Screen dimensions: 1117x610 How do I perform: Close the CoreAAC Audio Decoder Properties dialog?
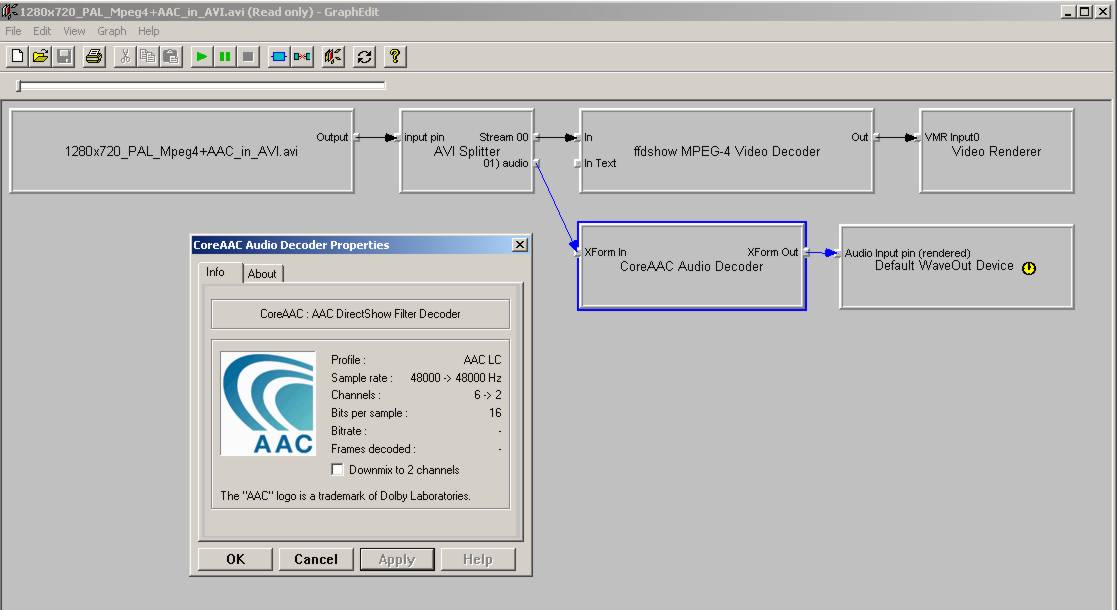coord(519,245)
